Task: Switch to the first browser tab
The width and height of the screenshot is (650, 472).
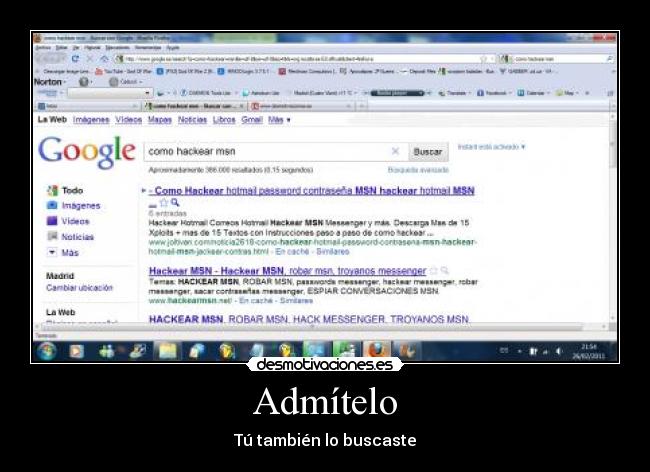Action: point(88,106)
